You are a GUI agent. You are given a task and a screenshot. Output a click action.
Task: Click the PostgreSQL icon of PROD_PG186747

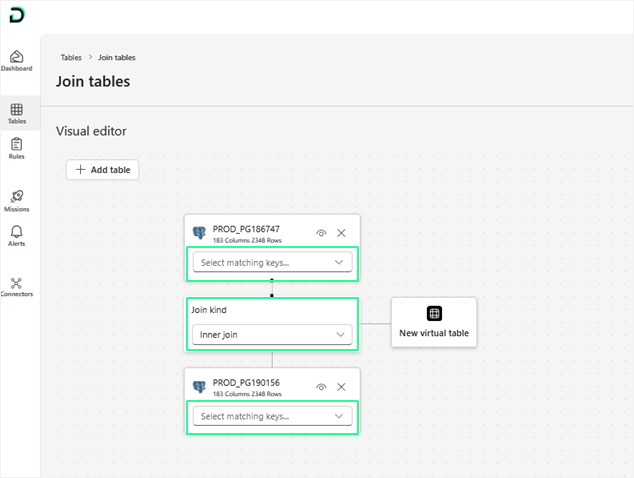point(199,233)
